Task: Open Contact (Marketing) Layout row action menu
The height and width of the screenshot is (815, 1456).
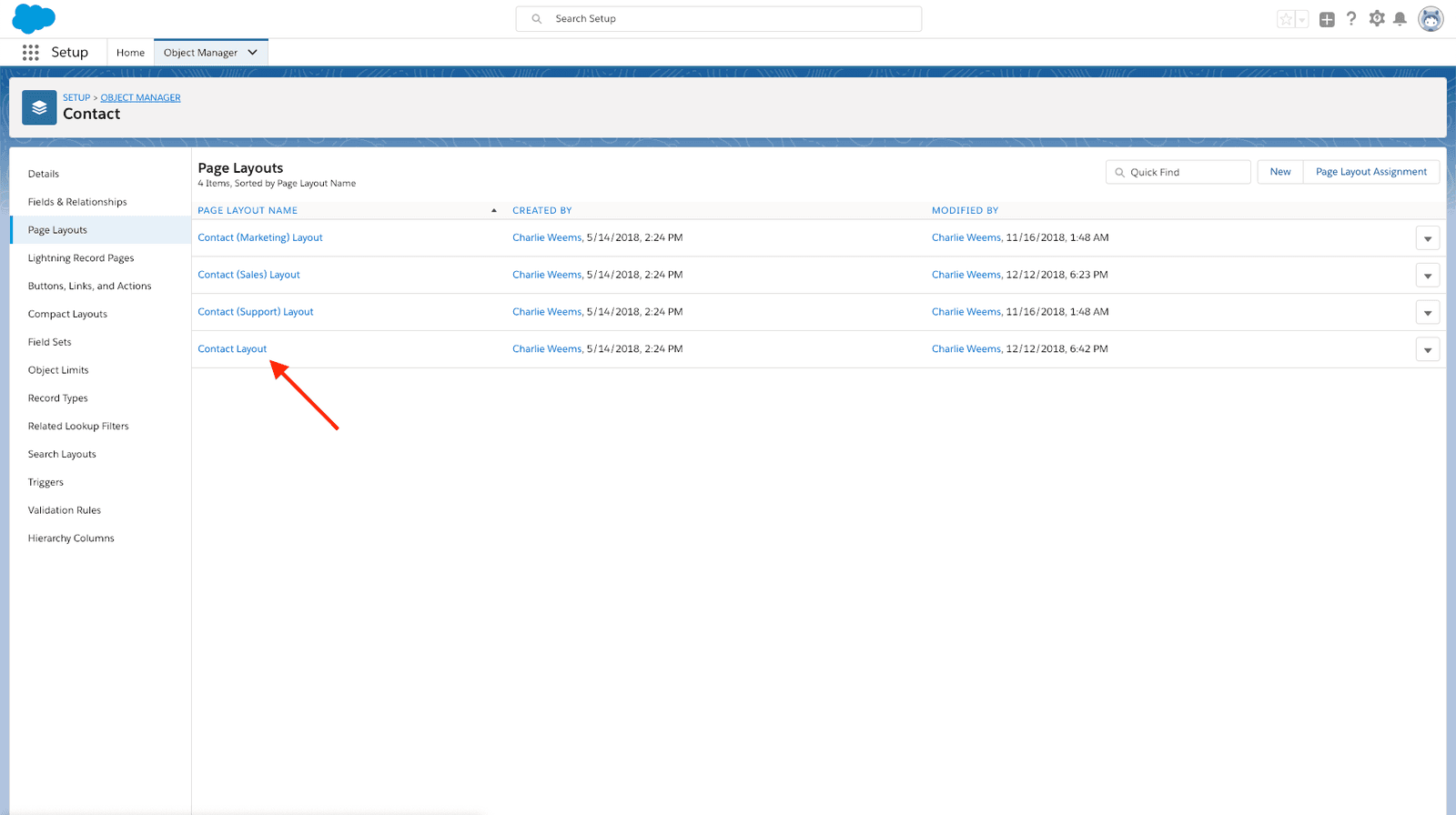Action: coord(1427,238)
